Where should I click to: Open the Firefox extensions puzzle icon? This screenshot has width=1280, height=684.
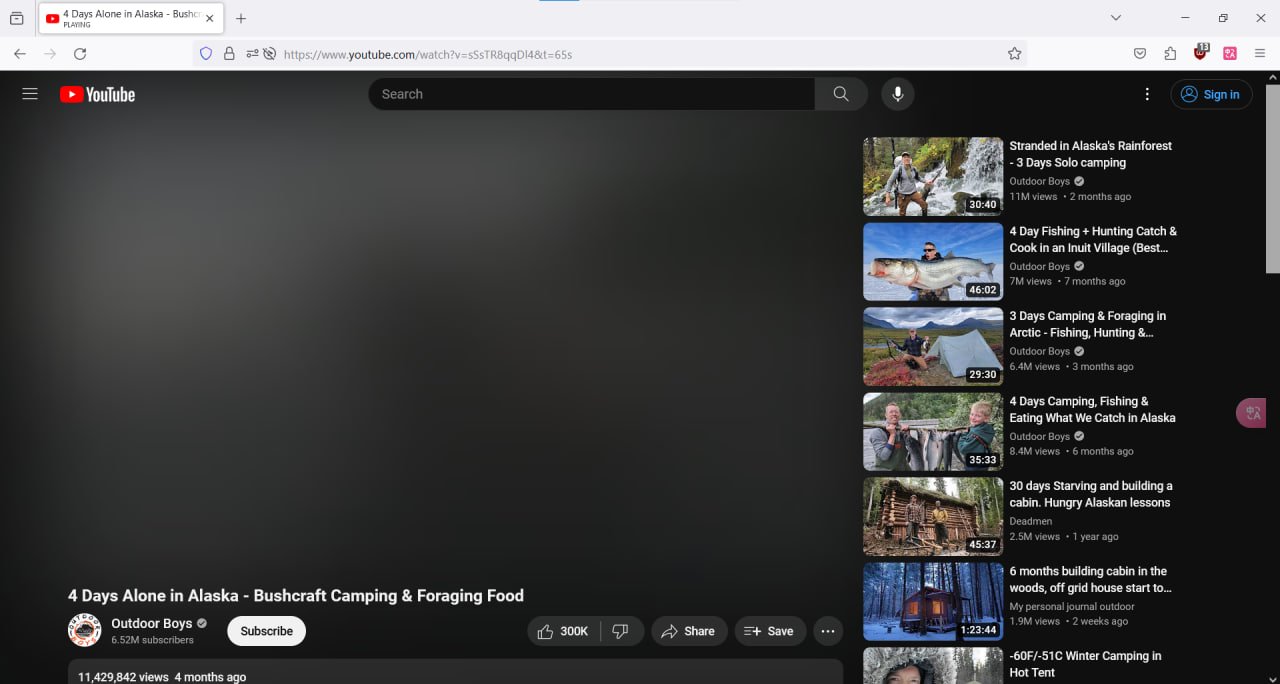click(x=1170, y=54)
